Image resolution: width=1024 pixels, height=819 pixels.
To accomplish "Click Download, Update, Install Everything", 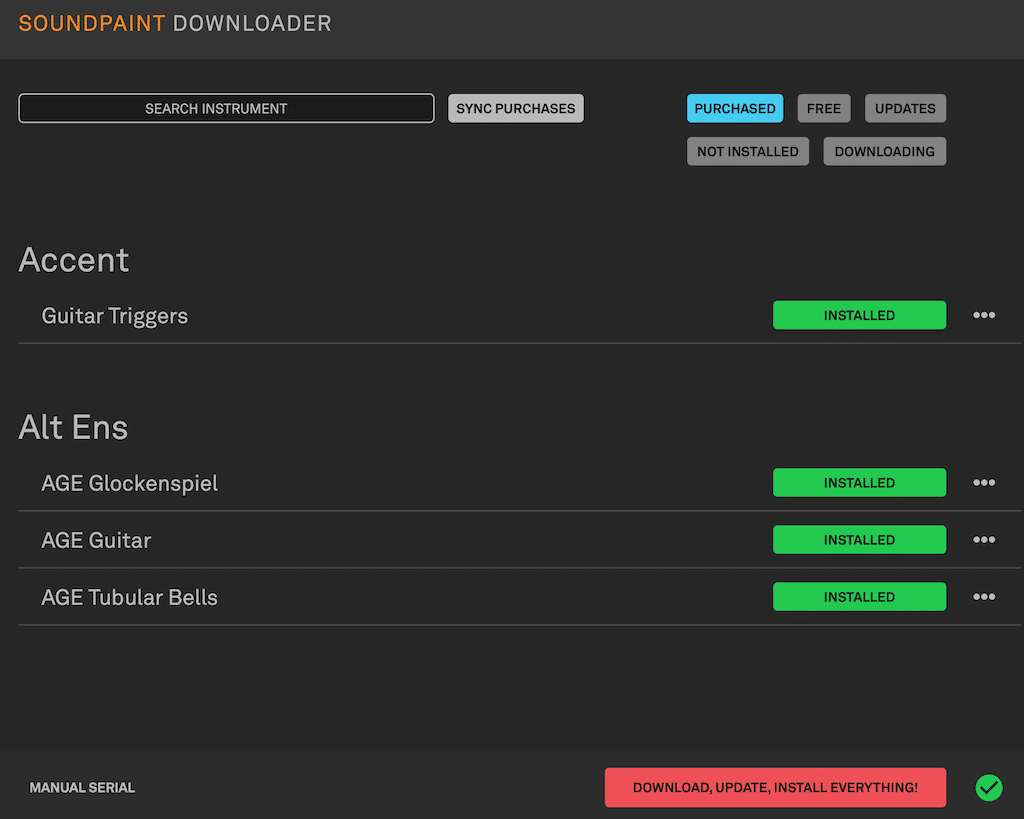I will click(x=775, y=788).
